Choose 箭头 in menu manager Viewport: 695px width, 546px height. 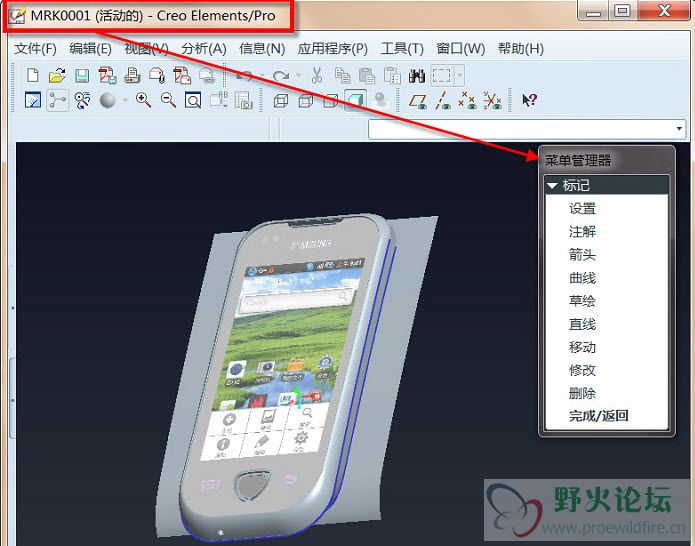(582, 254)
